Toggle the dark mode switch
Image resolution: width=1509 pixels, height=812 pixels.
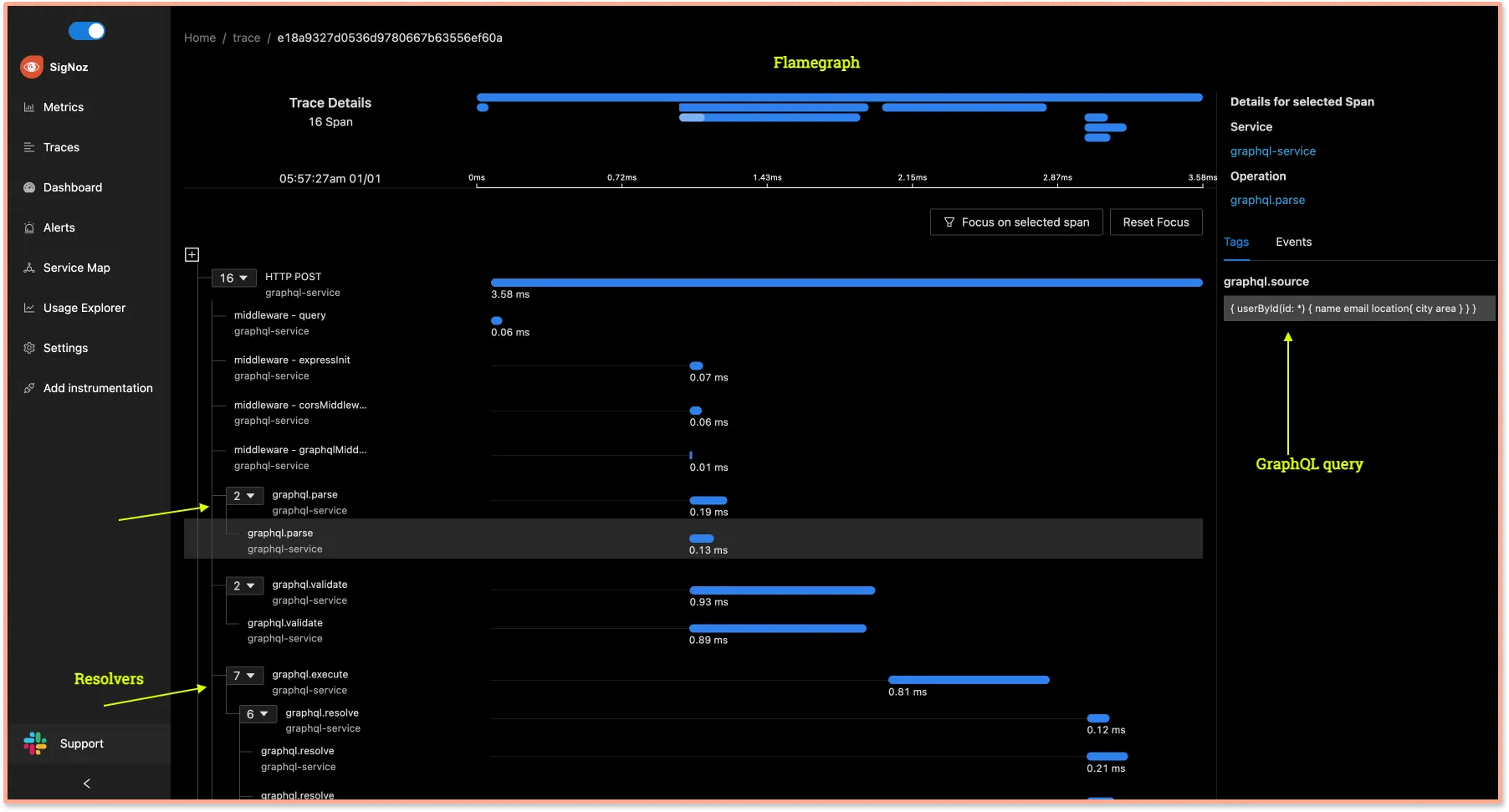pyautogui.click(x=87, y=31)
